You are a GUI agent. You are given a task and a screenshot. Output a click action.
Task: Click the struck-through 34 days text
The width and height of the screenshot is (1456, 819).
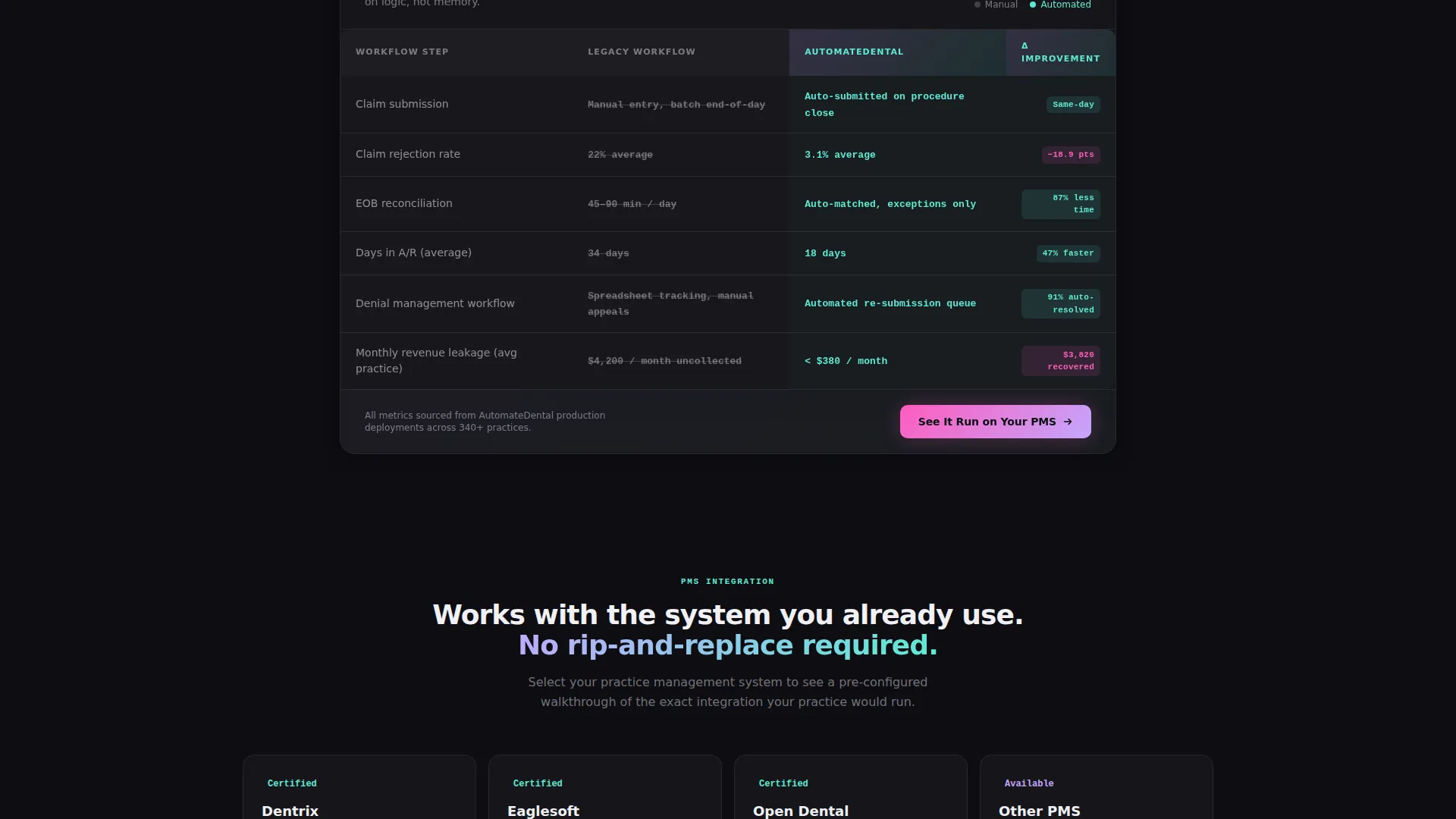coord(608,253)
